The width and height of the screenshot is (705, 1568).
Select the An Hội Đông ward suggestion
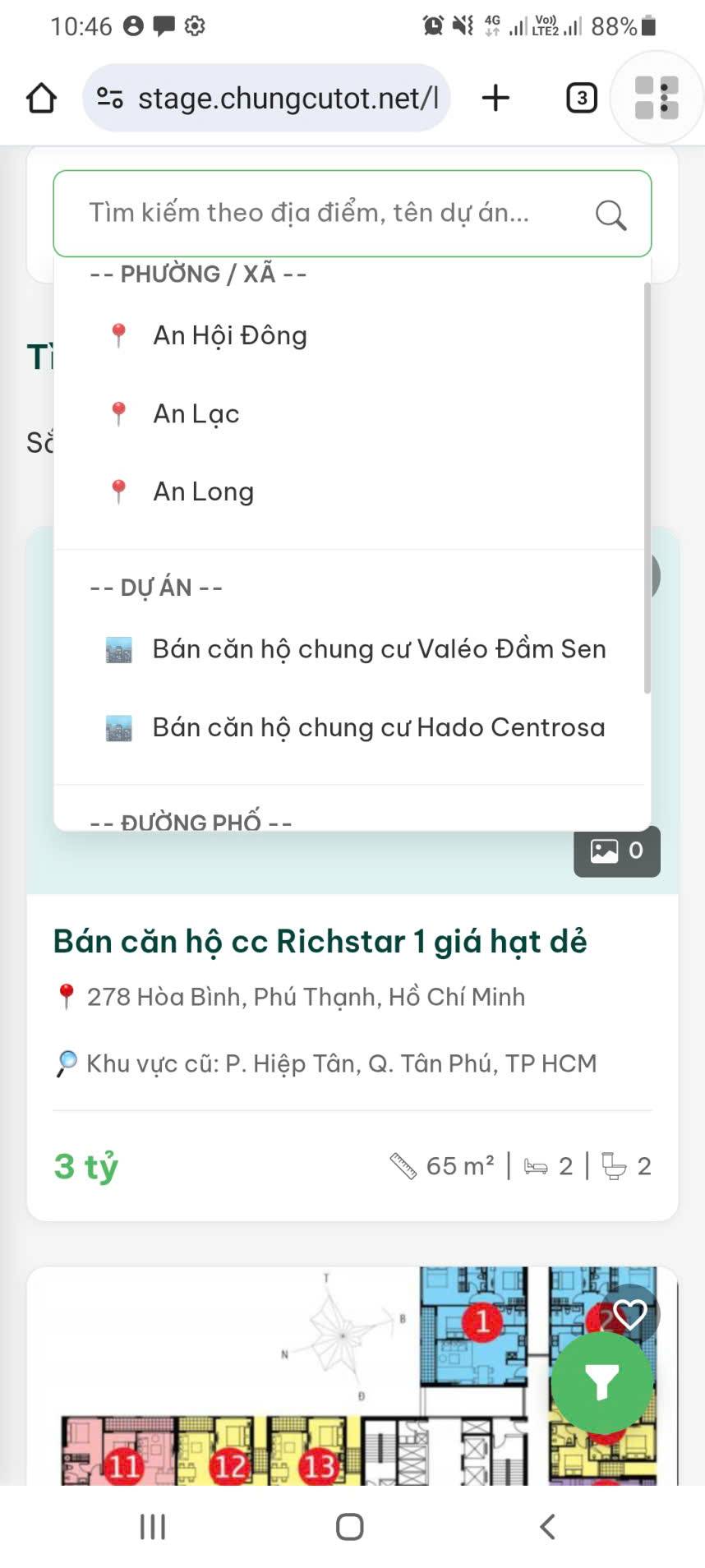tap(229, 335)
